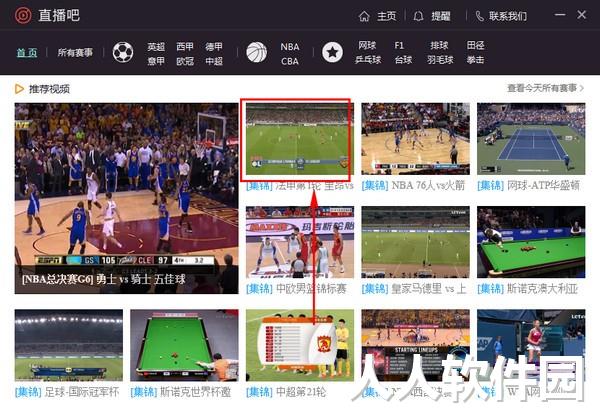Click the 皇家马德里 vs 上 title link
The width and height of the screenshot is (600, 412).
tap(414, 288)
